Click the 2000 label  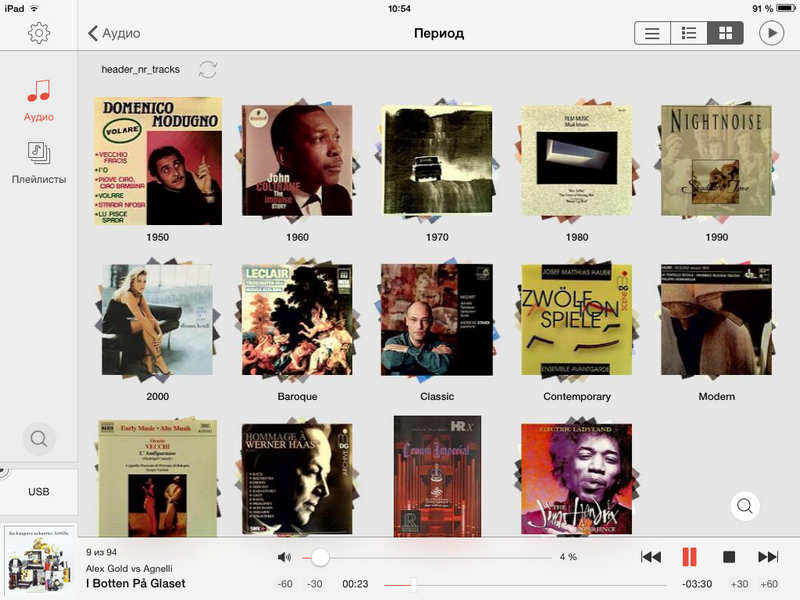(x=158, y=396)
